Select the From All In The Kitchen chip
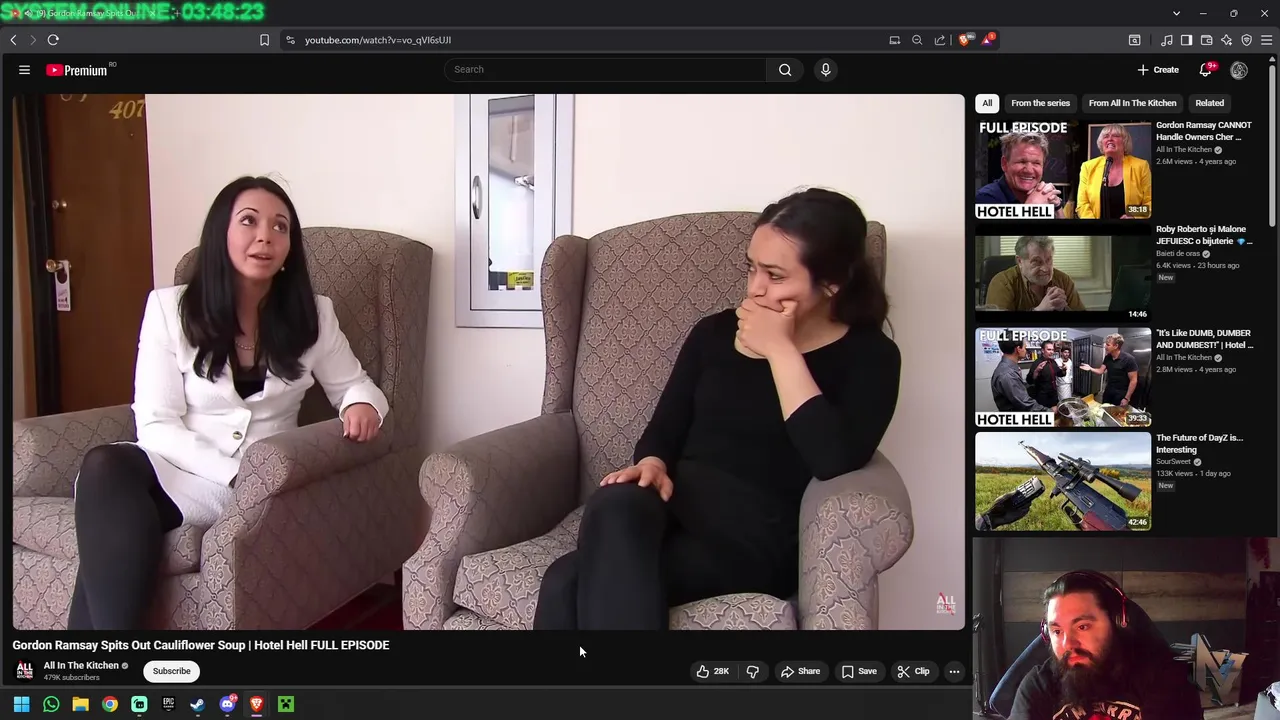Screen dimensions: 1280x720 pyautogui.click(x=1132, y=103)
